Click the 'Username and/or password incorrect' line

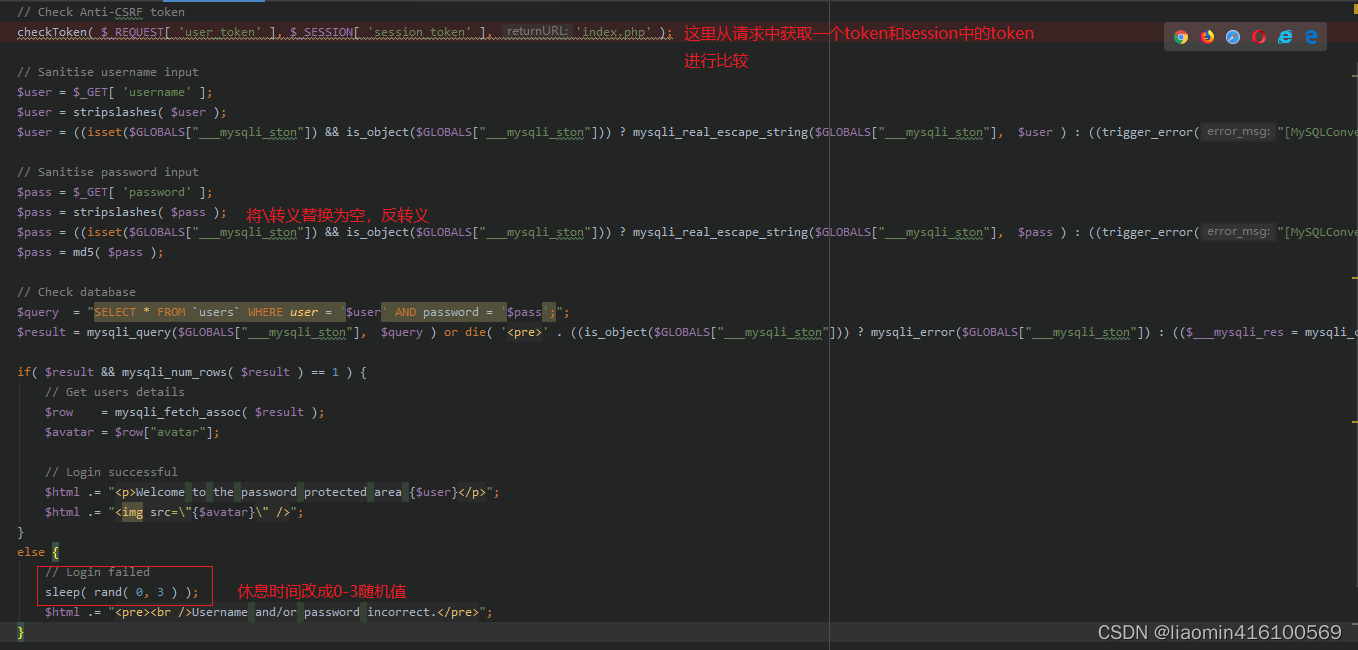point(269,612)
